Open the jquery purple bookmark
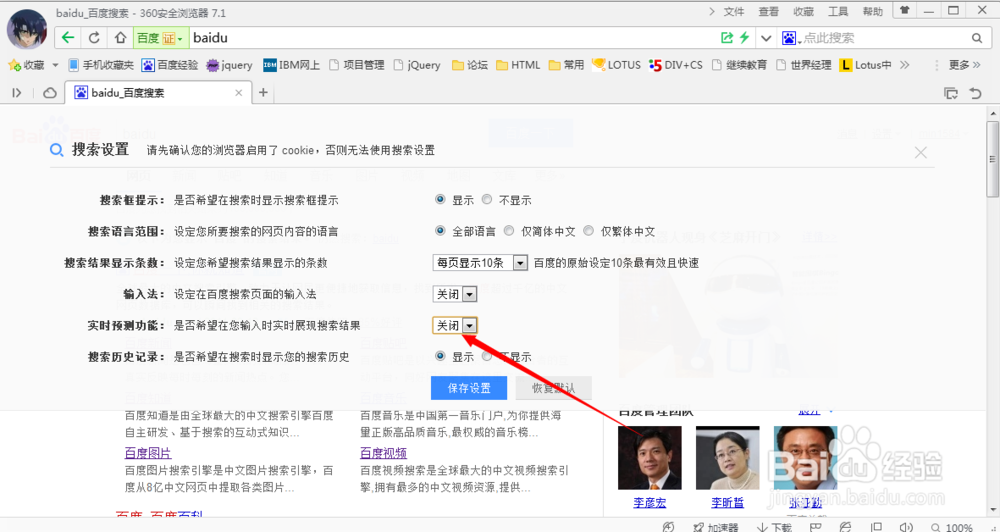Viewport: 1000px width, 532px height. click(229, 65)
